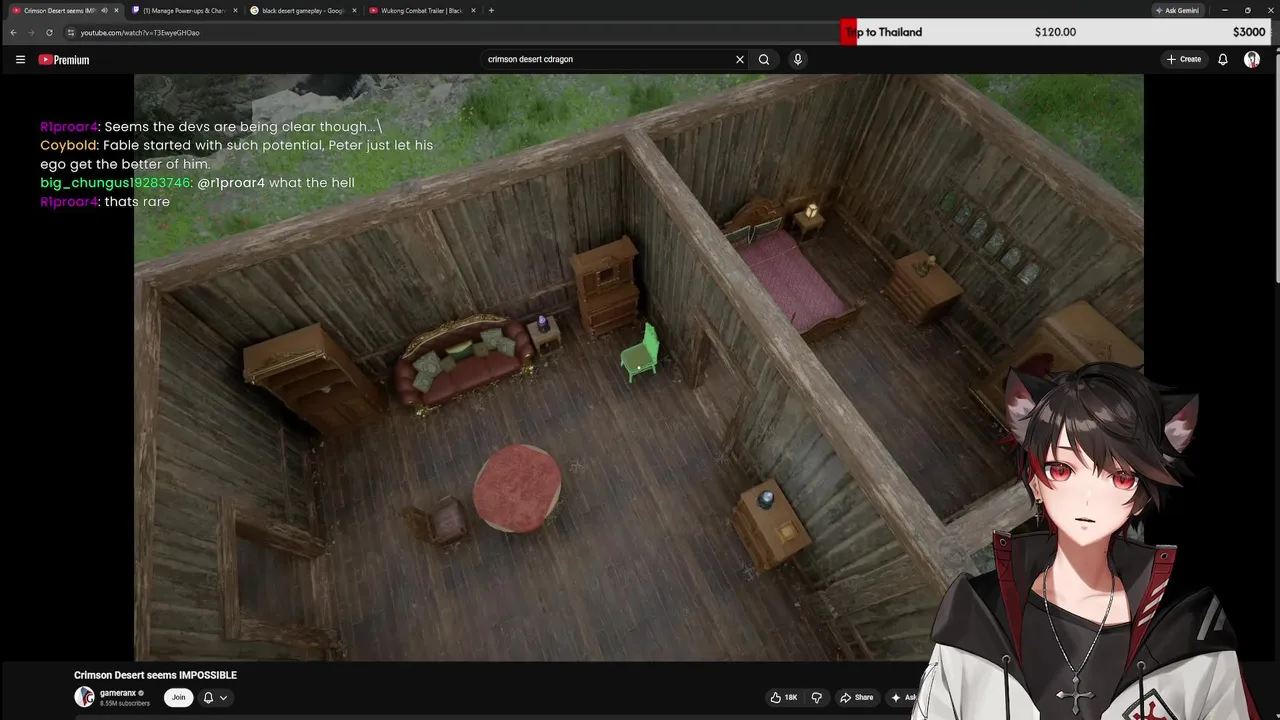Screen dimensions: 1280x720
Task: Close the Wukong Combat Trailer tab
Action: tap(473, 10)
